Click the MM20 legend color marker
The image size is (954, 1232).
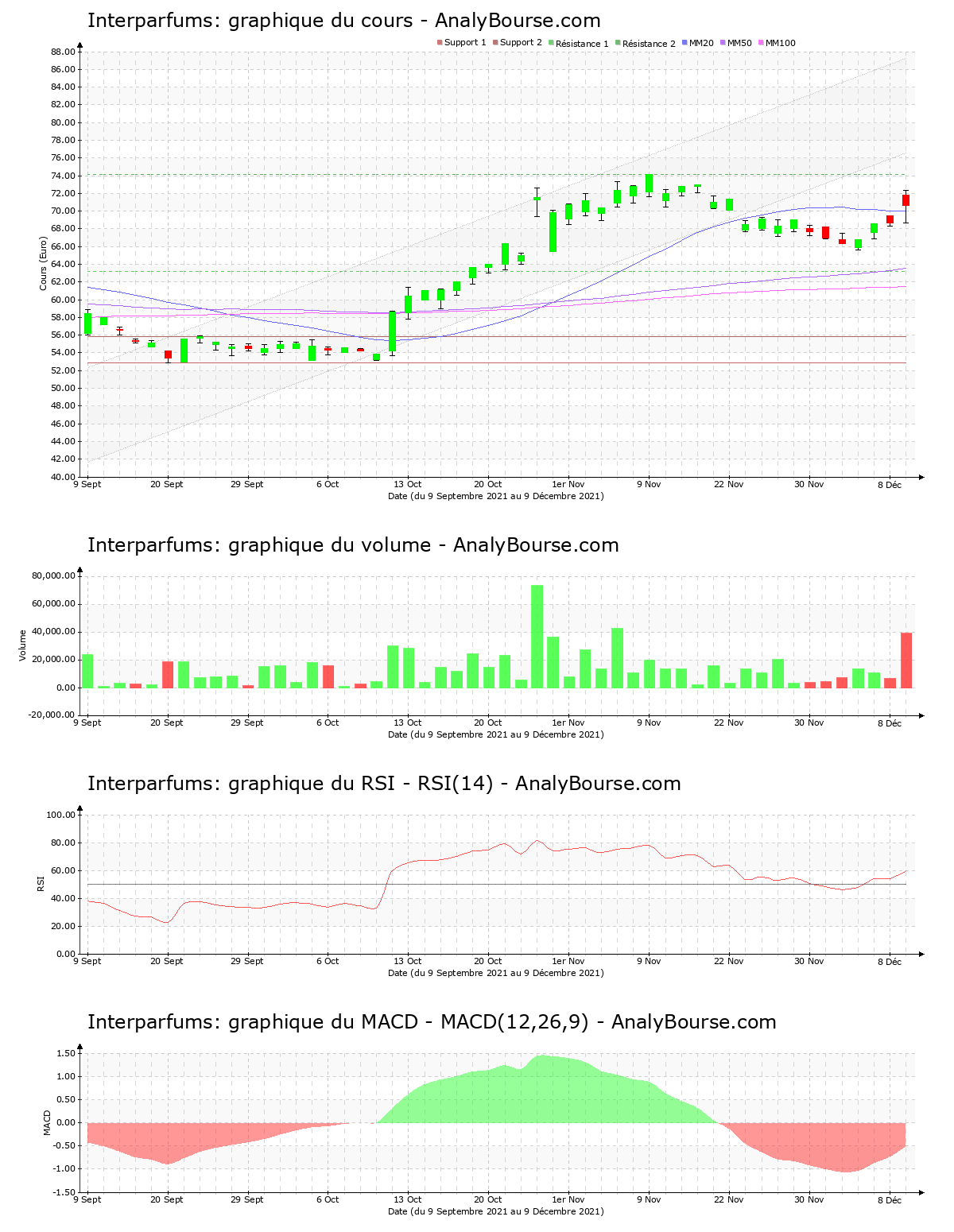pos(684,43)
